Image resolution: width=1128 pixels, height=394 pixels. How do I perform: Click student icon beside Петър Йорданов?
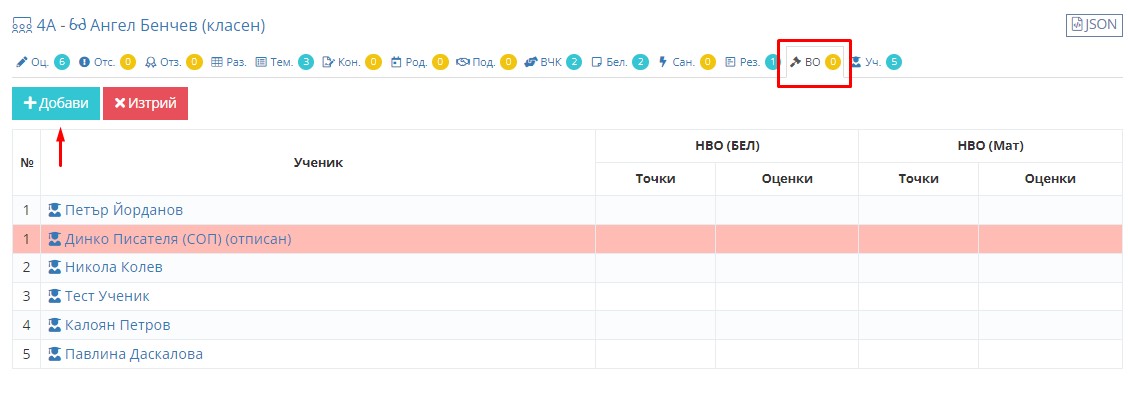(55, 210)
